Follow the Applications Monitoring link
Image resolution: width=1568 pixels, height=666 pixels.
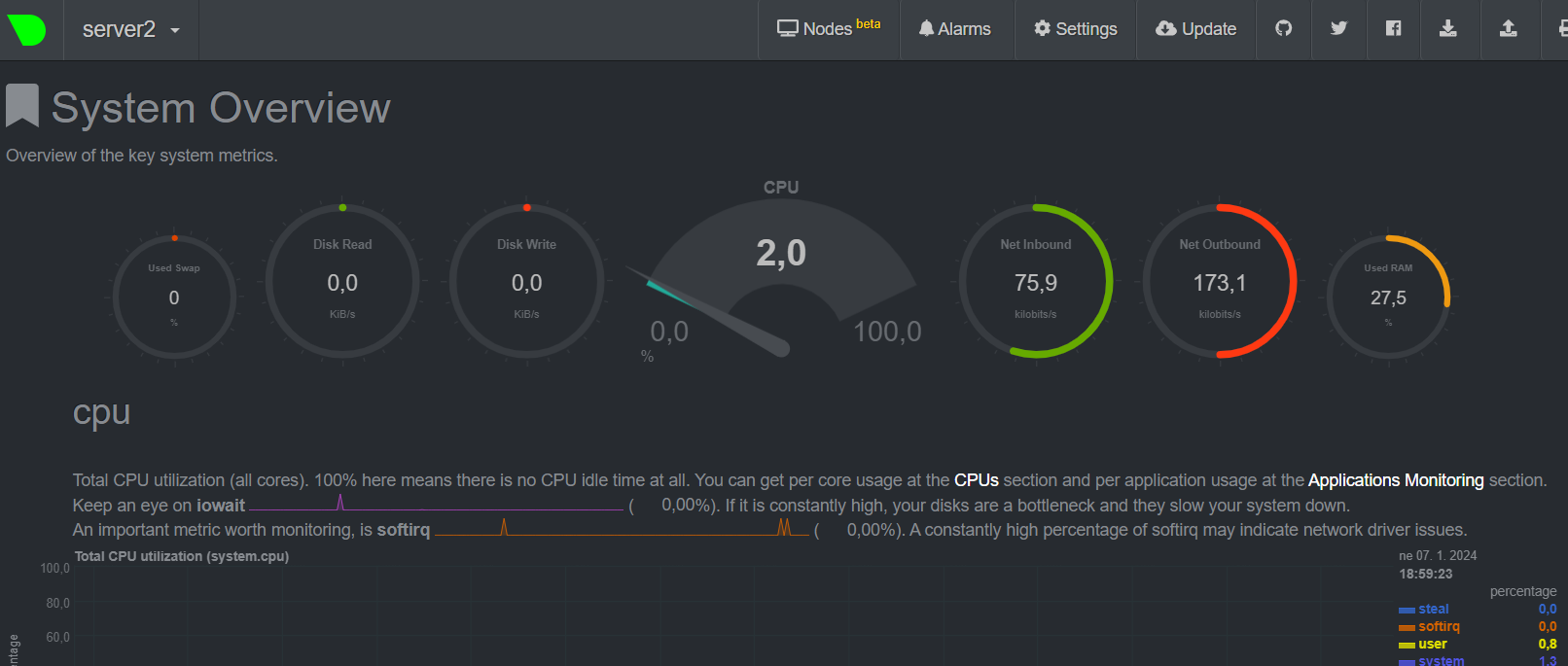1395,480
